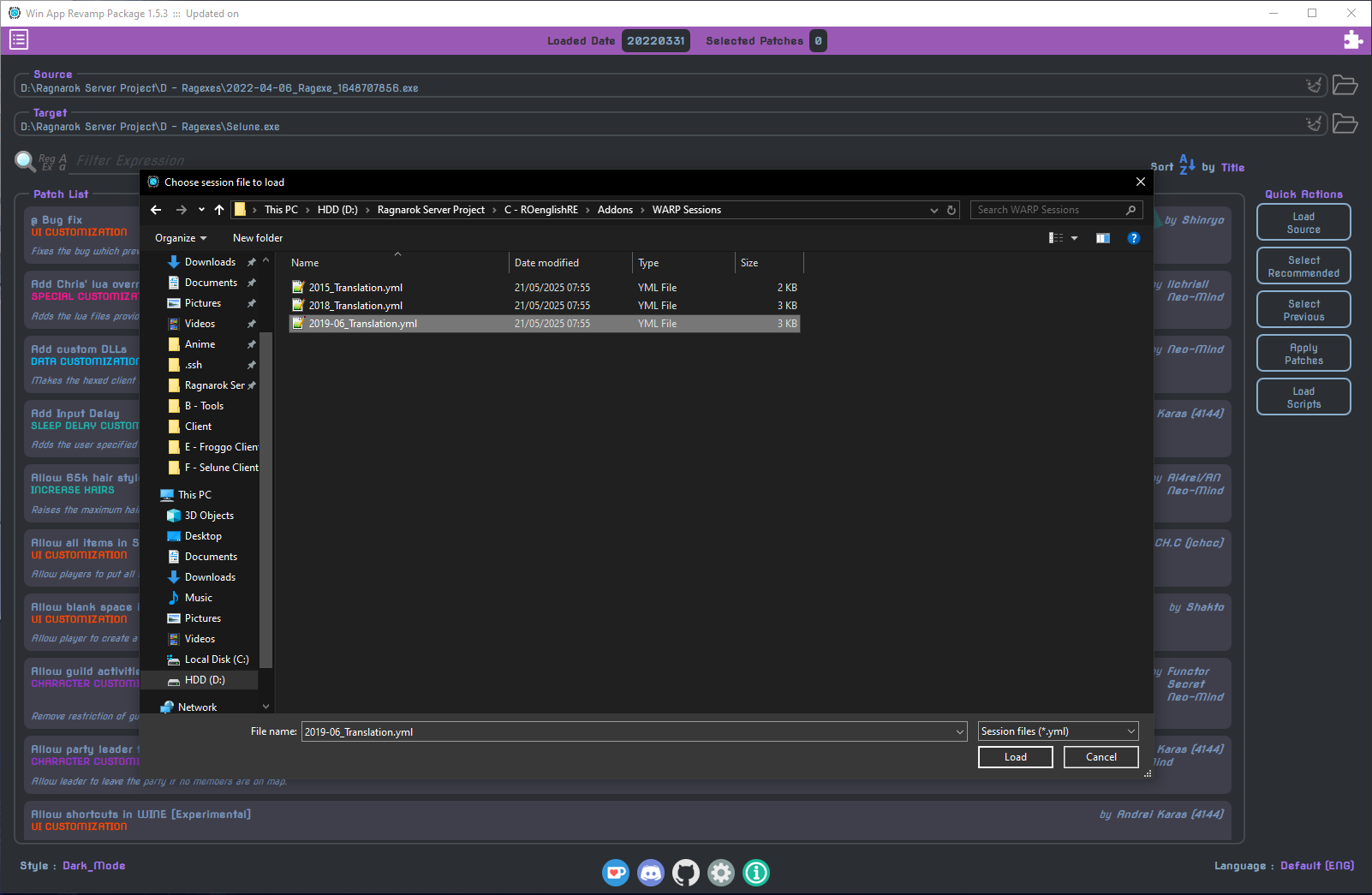Screen dimensions: 1372x895
Task: Go back in the file dialog
Action: pos(156,210)
